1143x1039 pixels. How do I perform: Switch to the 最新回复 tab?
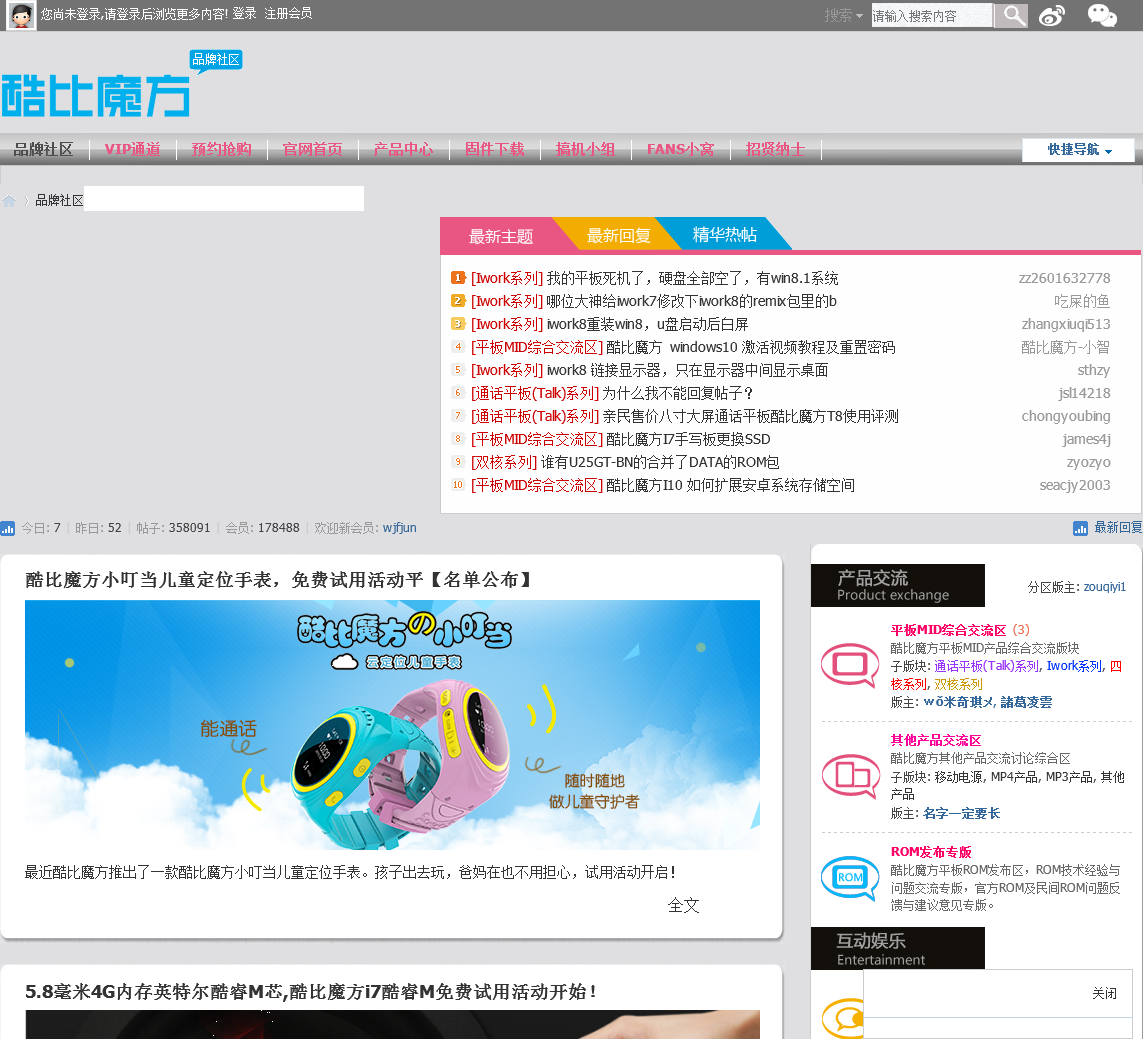pyautogui.click(x=618, y=236)
